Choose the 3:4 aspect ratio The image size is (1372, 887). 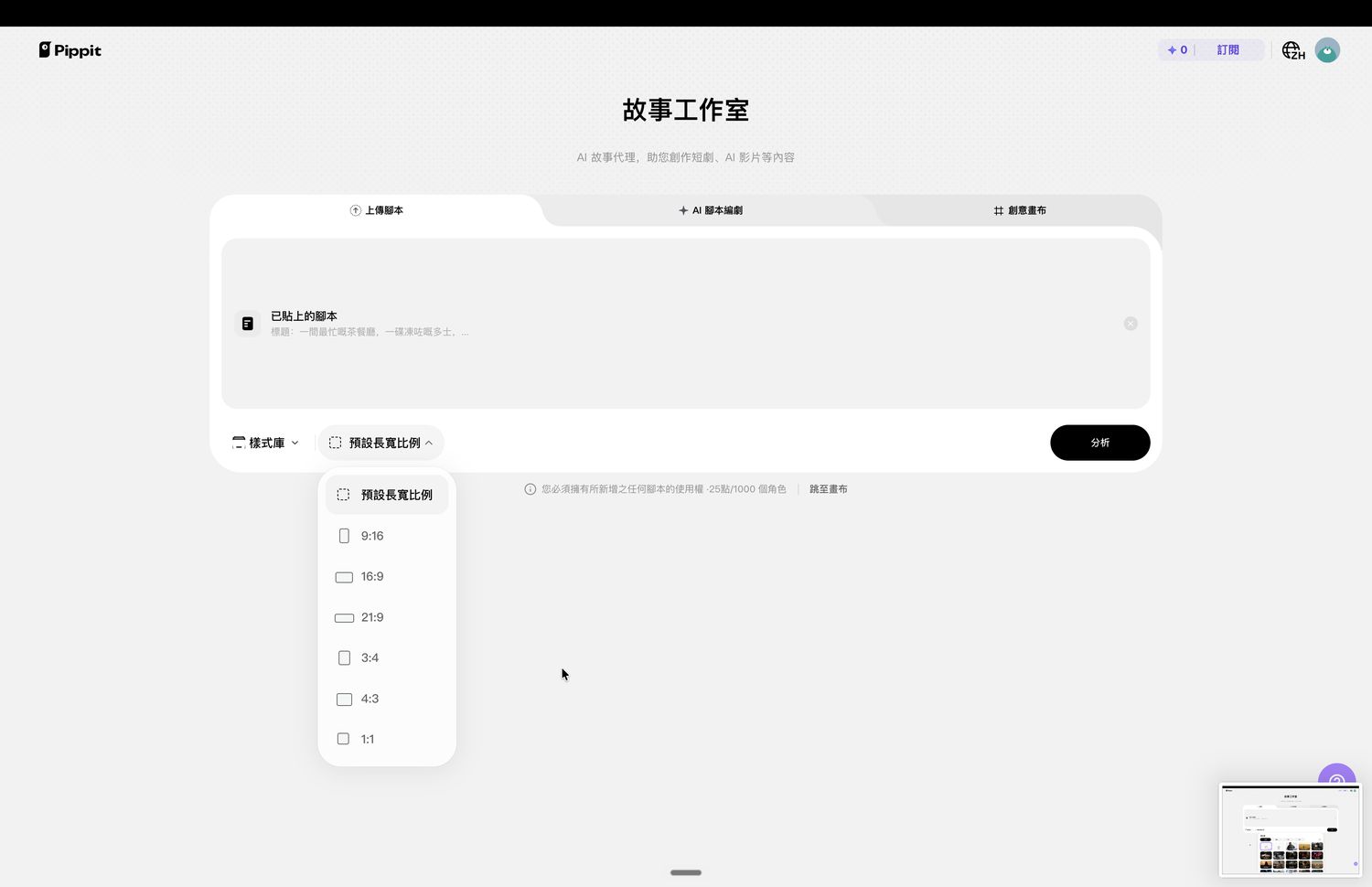pyautogui.click(x=387, y=658)
